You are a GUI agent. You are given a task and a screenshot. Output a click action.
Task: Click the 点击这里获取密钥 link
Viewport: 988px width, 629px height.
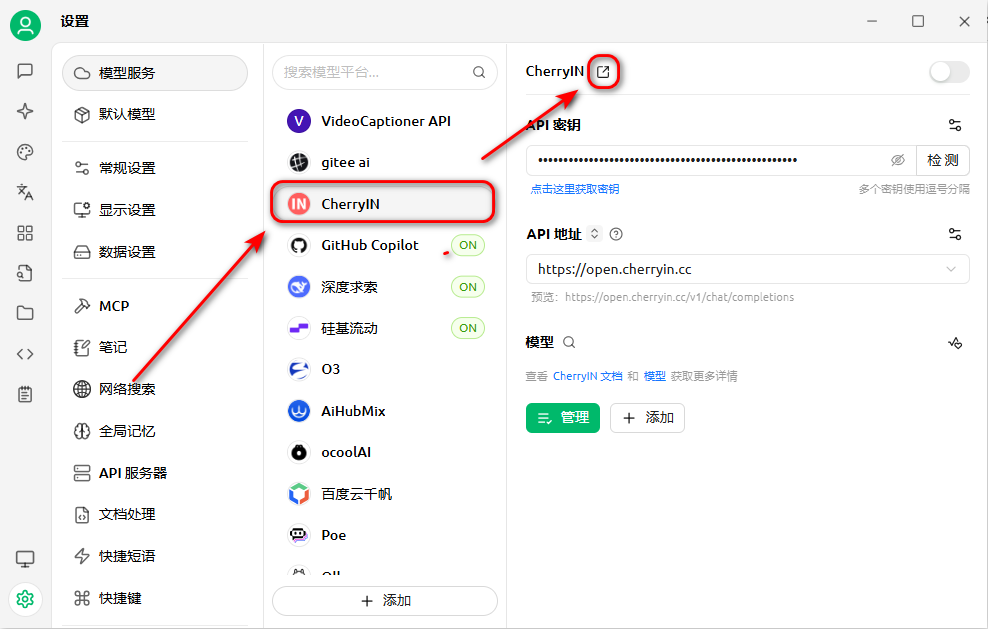(x=575, y=189)
